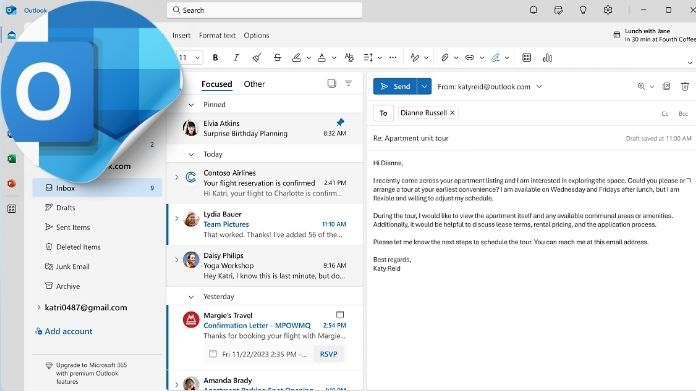Open more formatting options ellipsis
Screen dimensions: 696x391
(393, 58)
